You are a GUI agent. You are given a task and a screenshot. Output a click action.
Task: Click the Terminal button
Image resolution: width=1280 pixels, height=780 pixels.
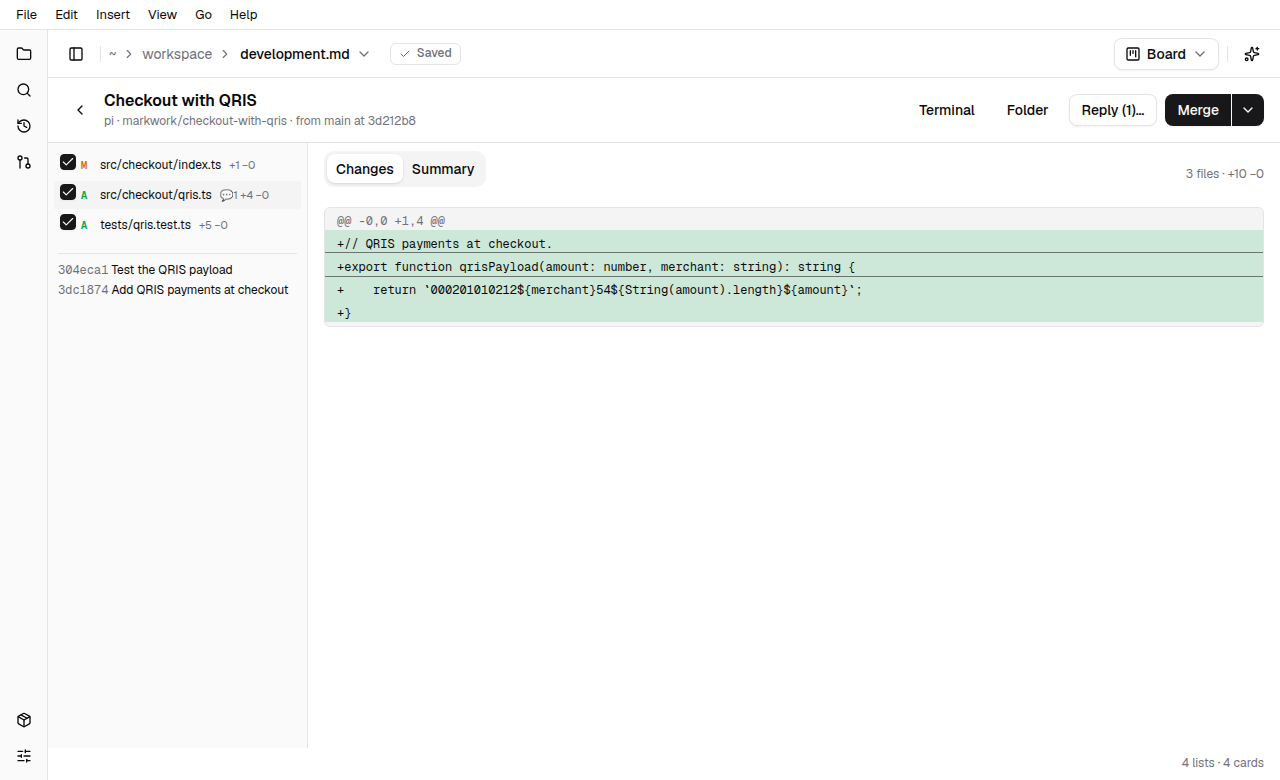tap(947, 110)
